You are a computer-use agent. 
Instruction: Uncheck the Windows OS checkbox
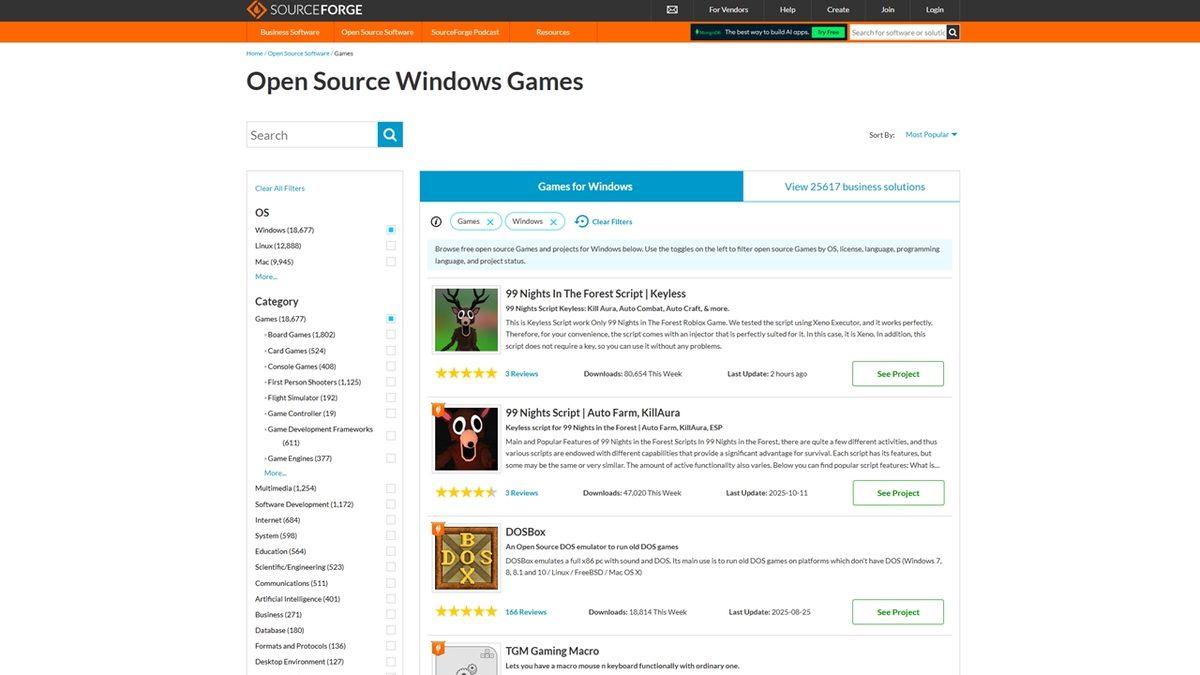point(391,230)
